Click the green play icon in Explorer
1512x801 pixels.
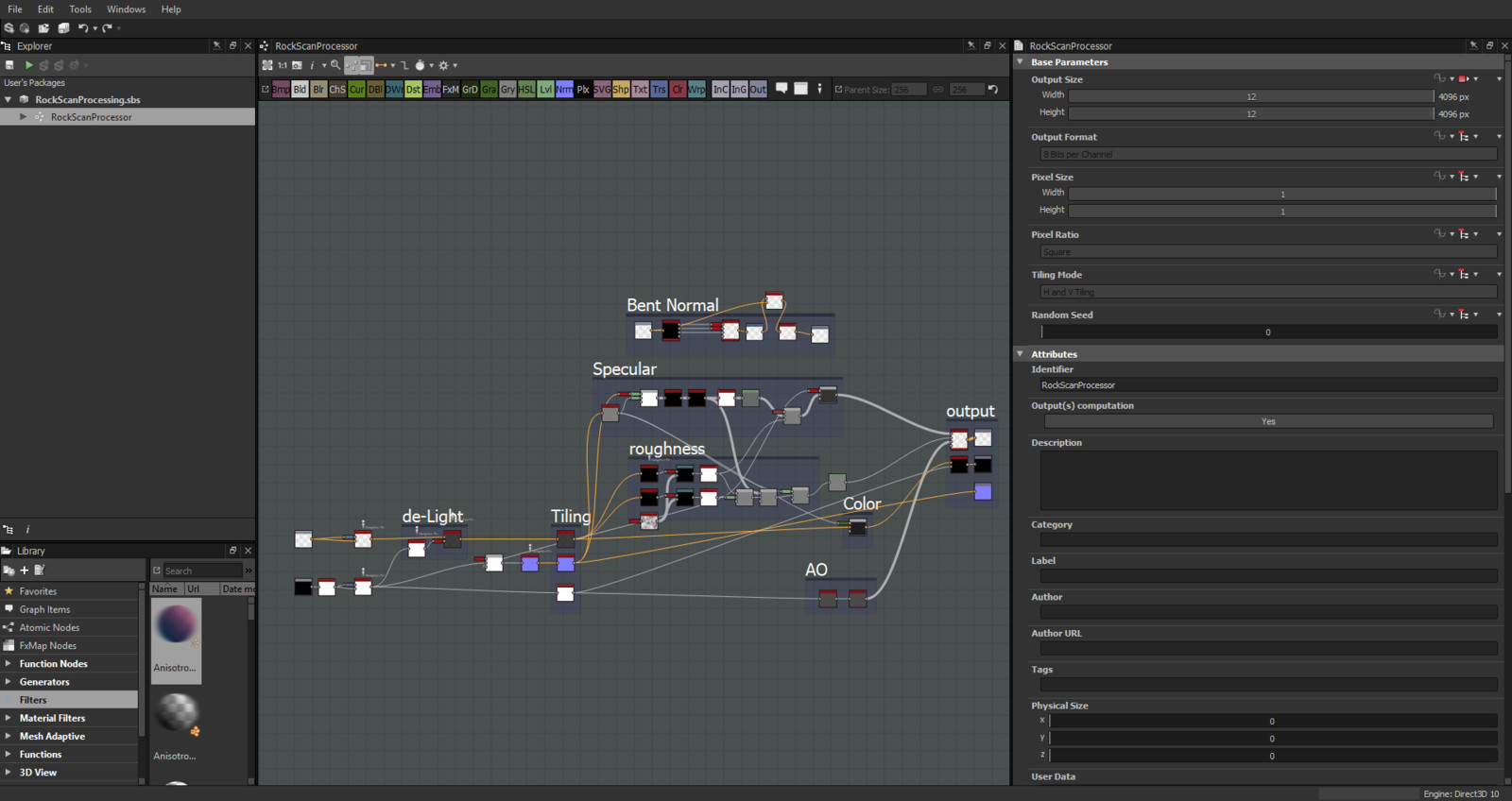point(28,65)
